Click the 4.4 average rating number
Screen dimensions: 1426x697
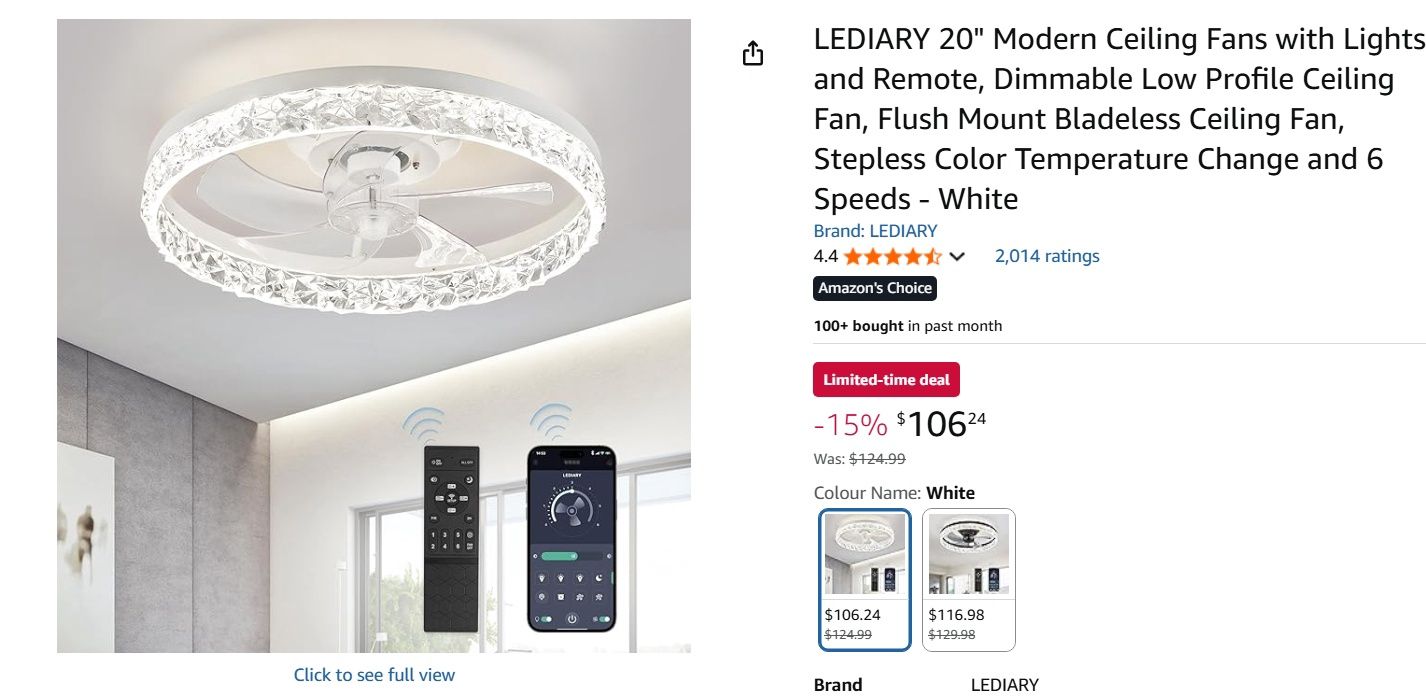coord(825,257)
